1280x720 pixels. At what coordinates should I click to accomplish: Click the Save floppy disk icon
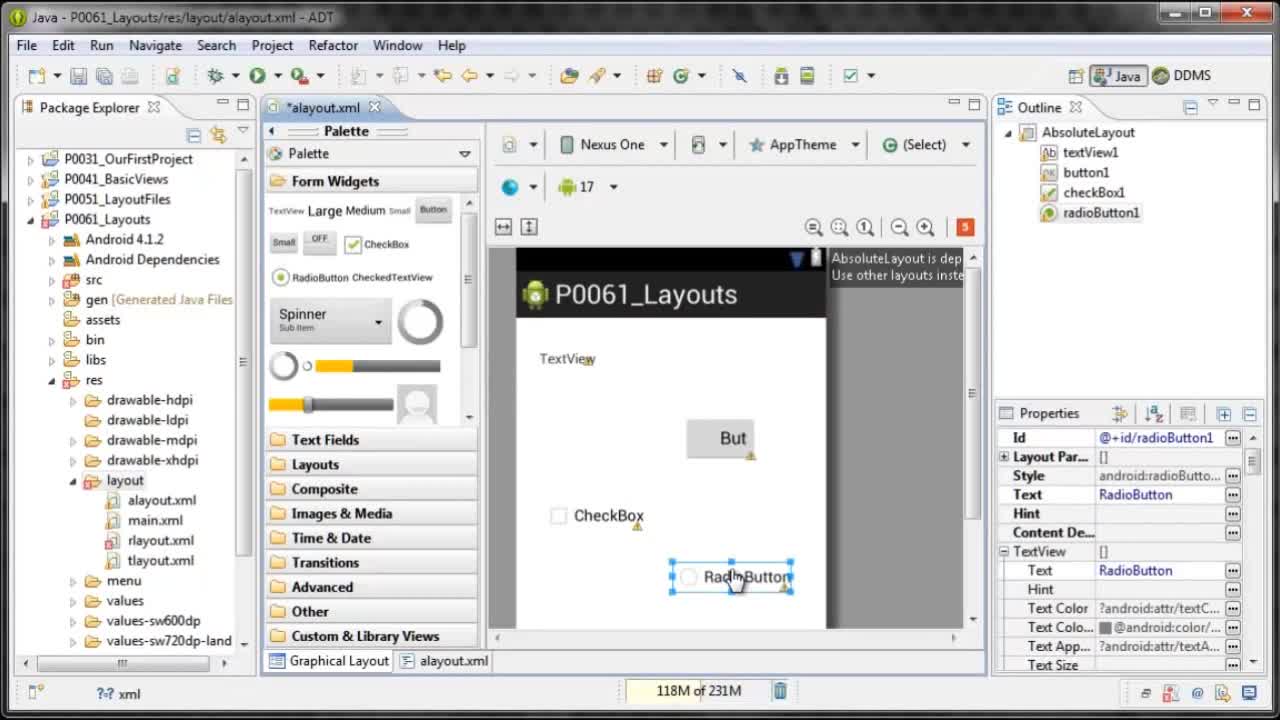[x=78, y=76]
